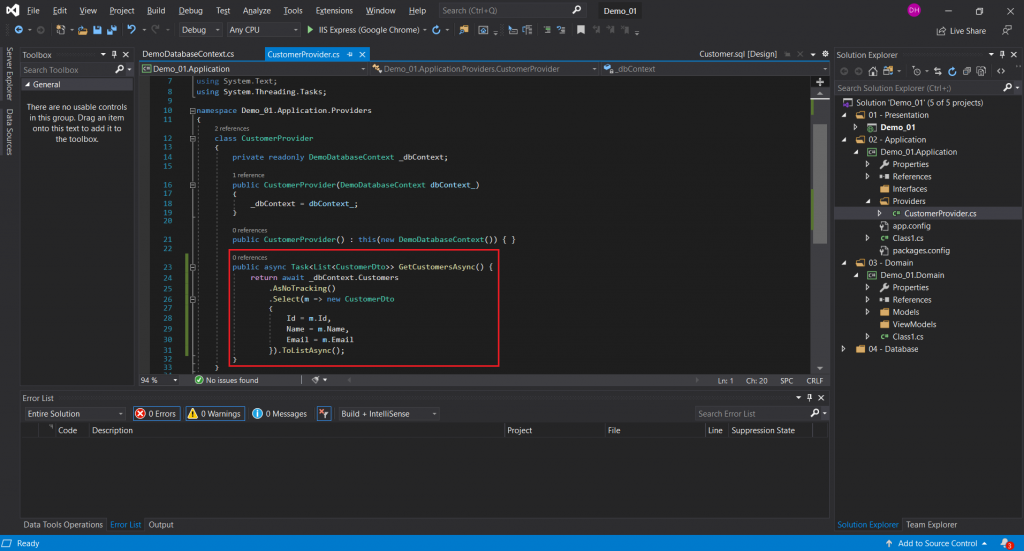
Task: Click the Undo icon in toolbar
Action: click(131, 30)
